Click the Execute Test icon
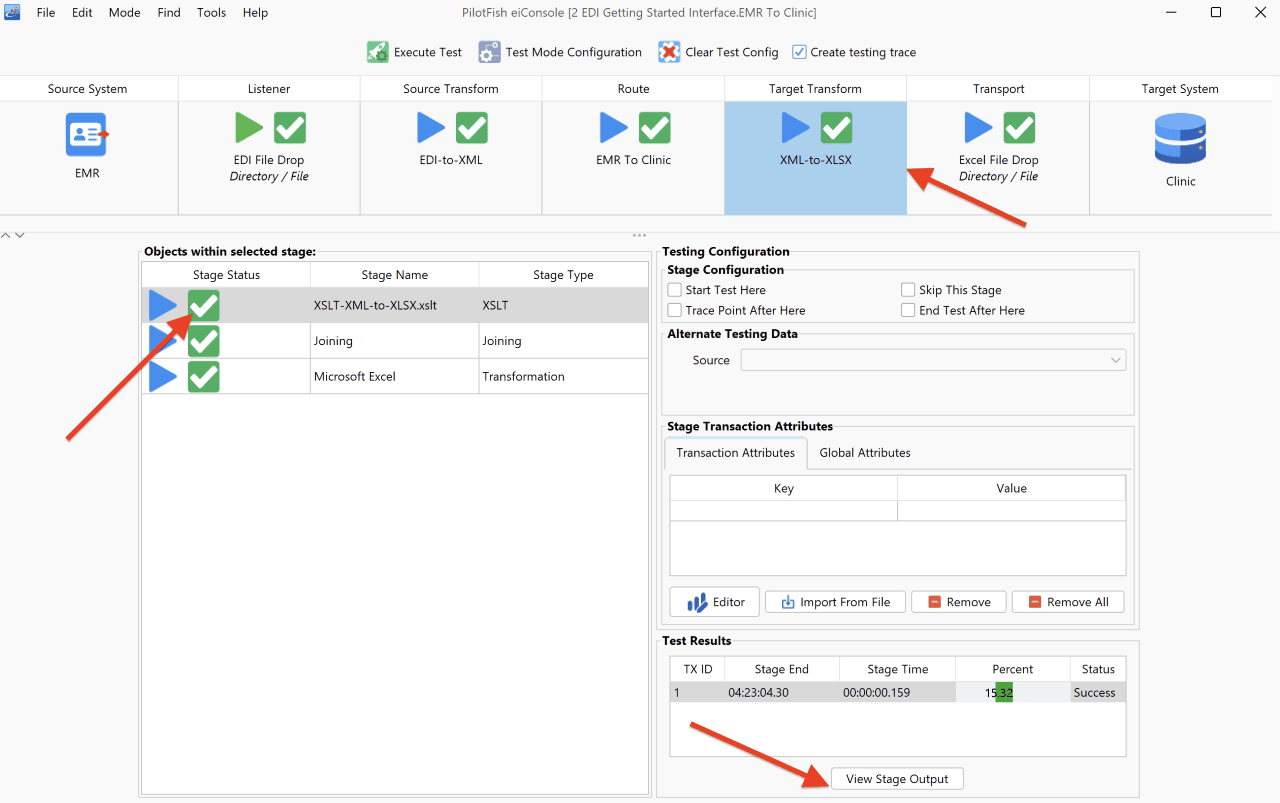The height and width of the screenshot is (803, 1280). coord(377,52)
